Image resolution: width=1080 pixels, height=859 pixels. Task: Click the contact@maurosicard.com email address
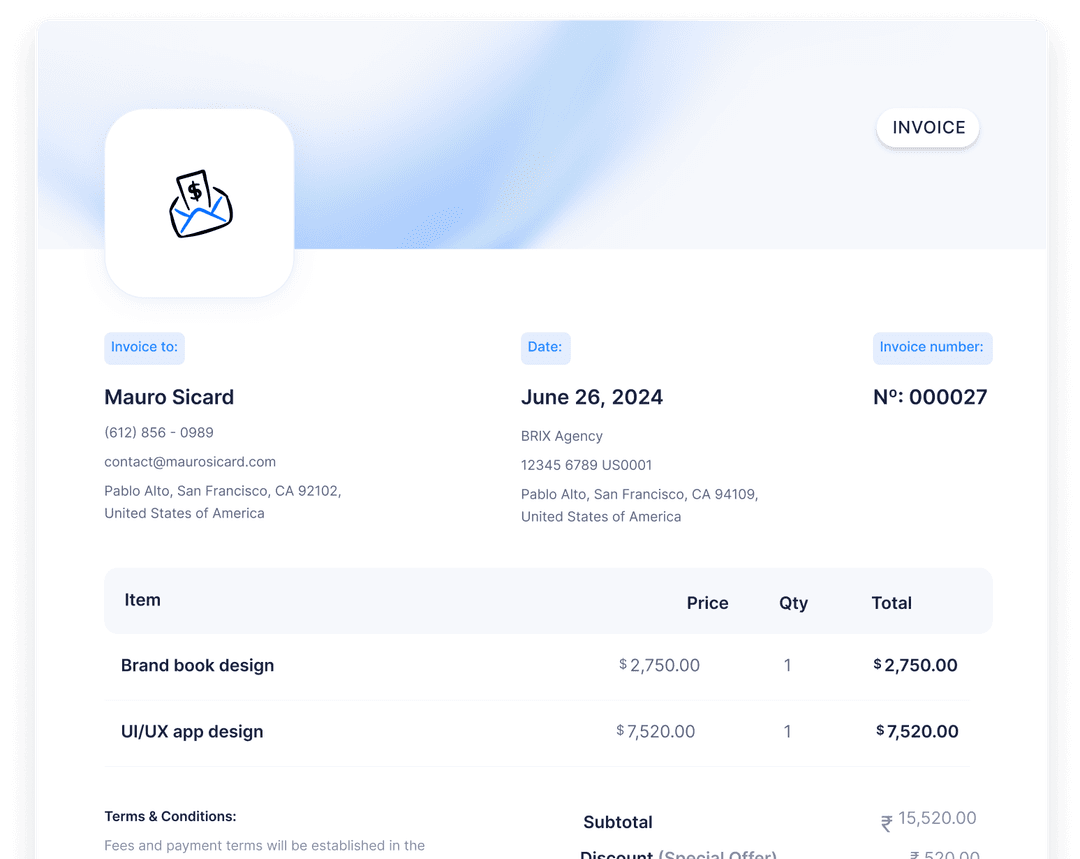[x=190, y=462]
